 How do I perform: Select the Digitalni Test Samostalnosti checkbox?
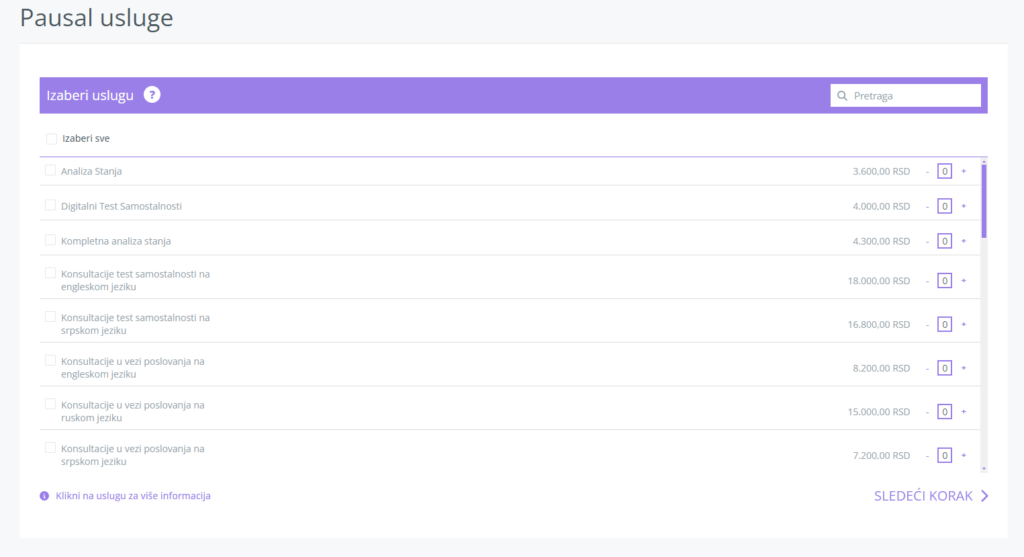pos(50,205)
